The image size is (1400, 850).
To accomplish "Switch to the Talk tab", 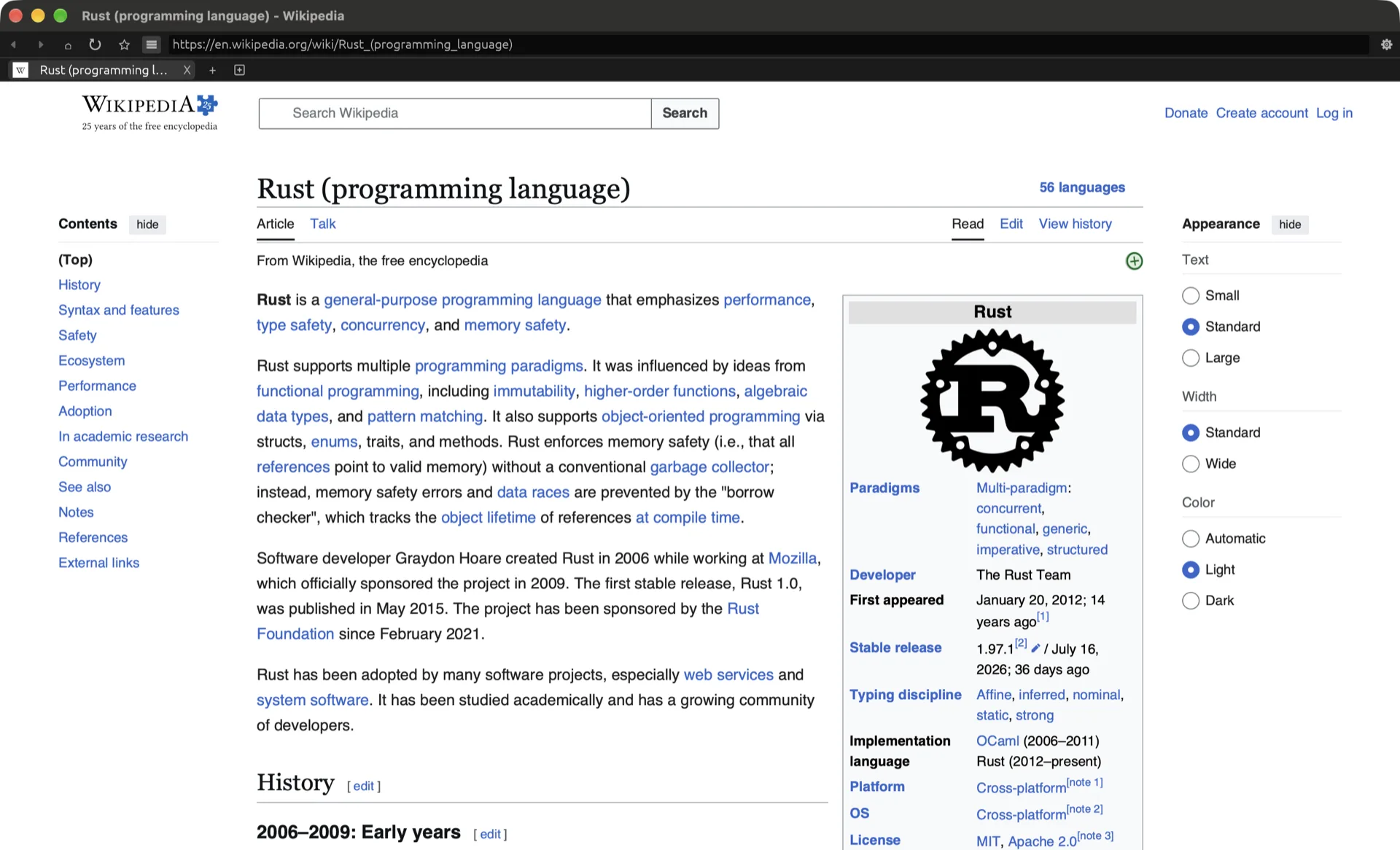I will (322, 224).
